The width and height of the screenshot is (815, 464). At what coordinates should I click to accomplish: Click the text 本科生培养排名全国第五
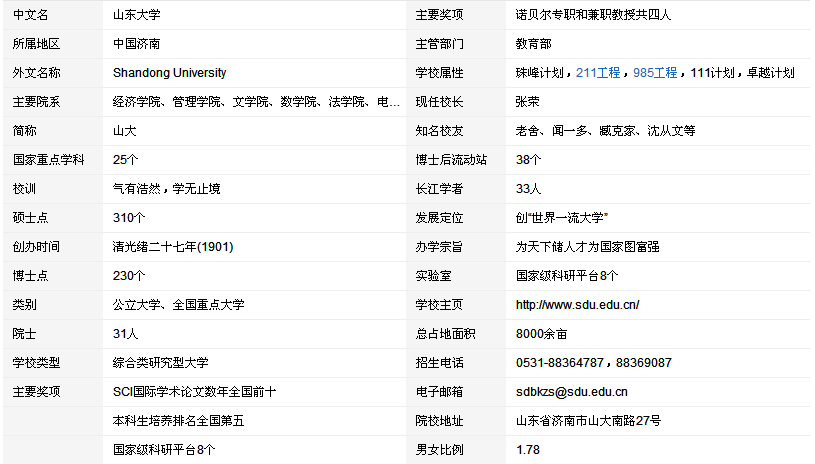(178, 421)
